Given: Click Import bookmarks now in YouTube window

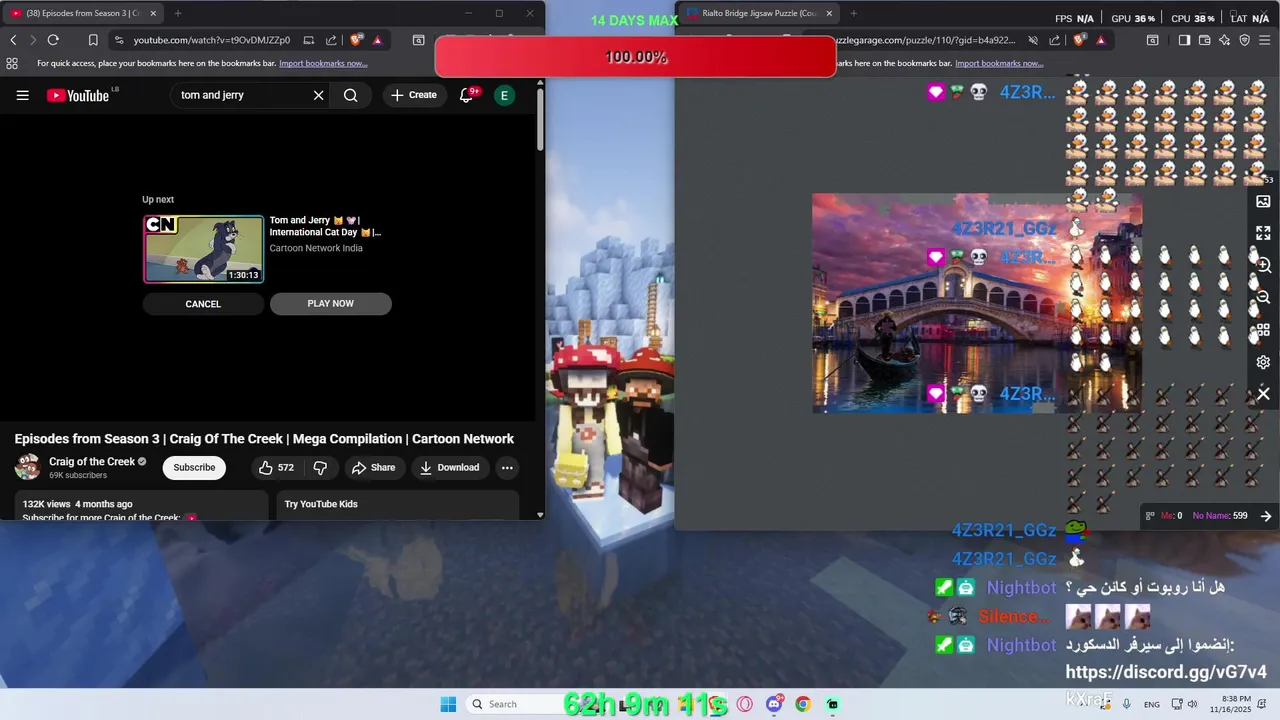Looking at the screenshot, I should (323, 63).
